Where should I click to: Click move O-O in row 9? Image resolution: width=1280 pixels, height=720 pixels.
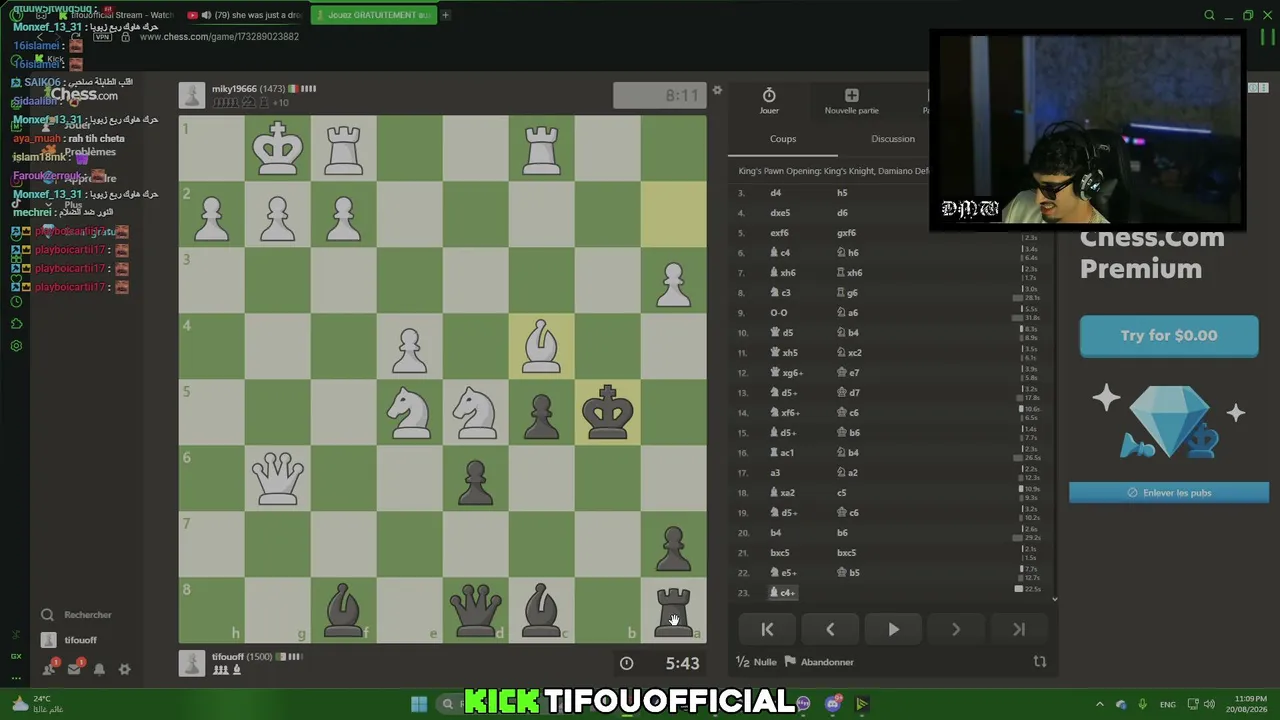778,313
